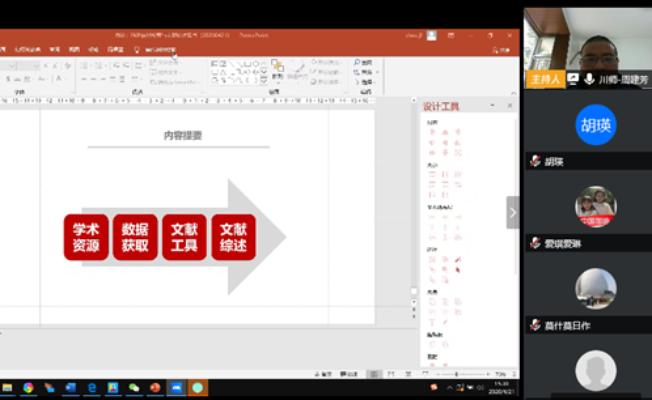Click the Arrange button in Drawing group
The width and height of the screenshot is (652, 400).
pos(277,72)
